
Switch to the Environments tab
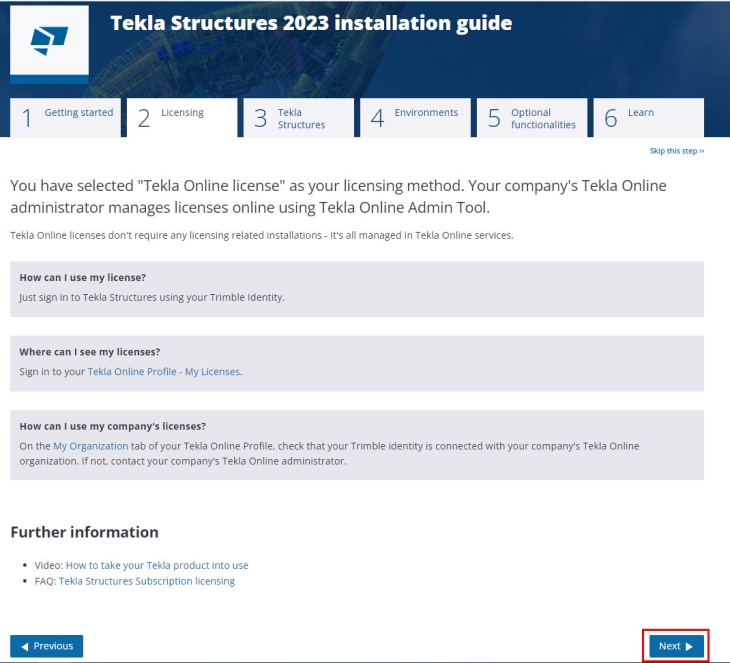pyautogui.click(x=415, y=118)
